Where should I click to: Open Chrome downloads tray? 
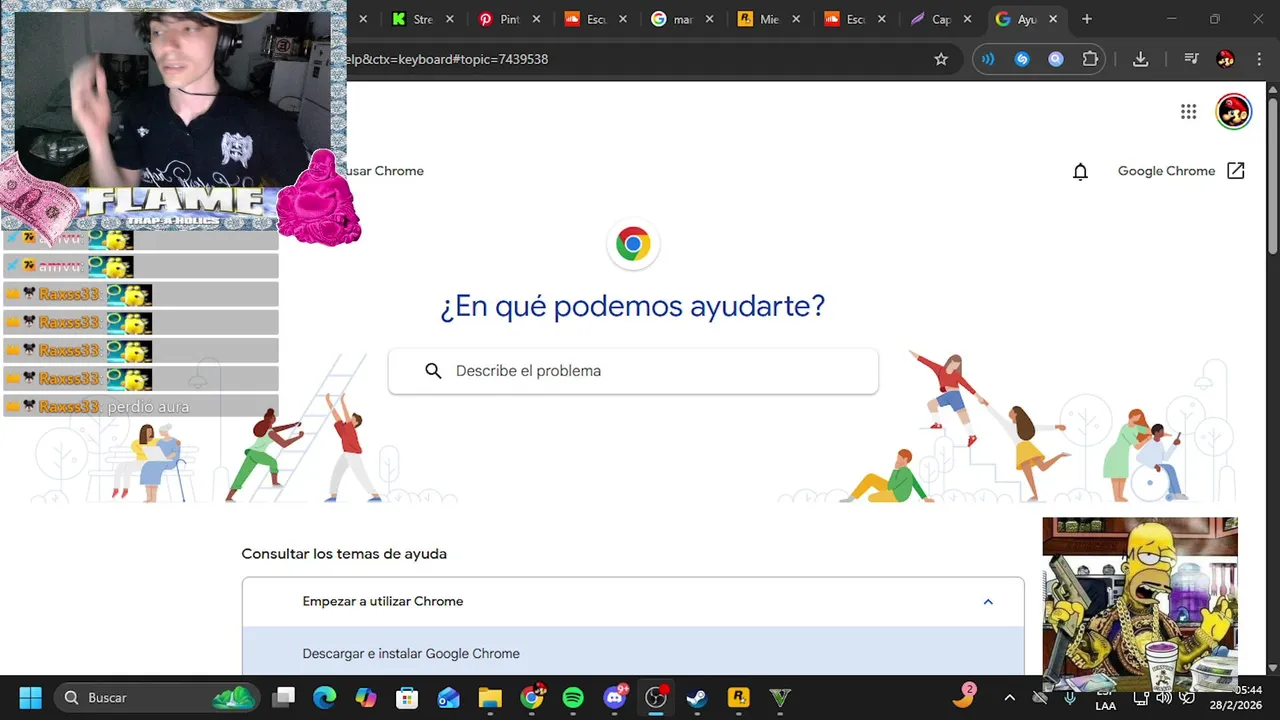[x=1140, y=59]
